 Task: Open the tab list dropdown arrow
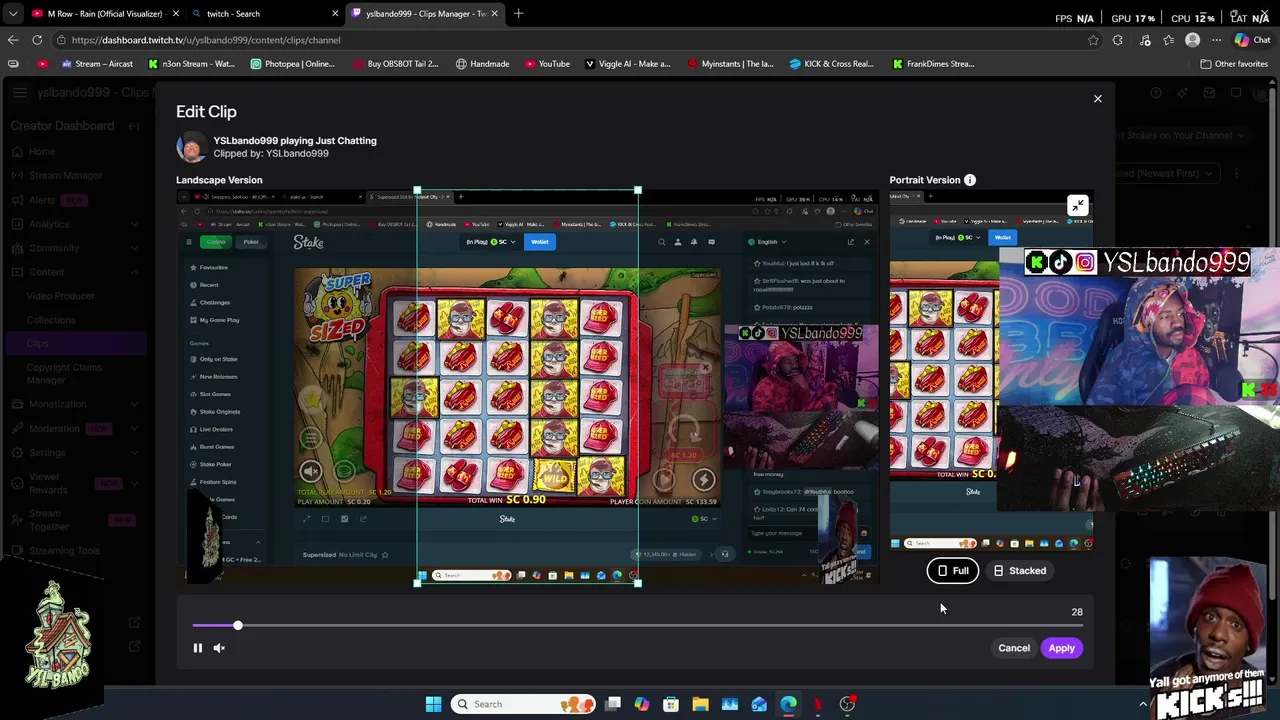(x=12, y=14)
